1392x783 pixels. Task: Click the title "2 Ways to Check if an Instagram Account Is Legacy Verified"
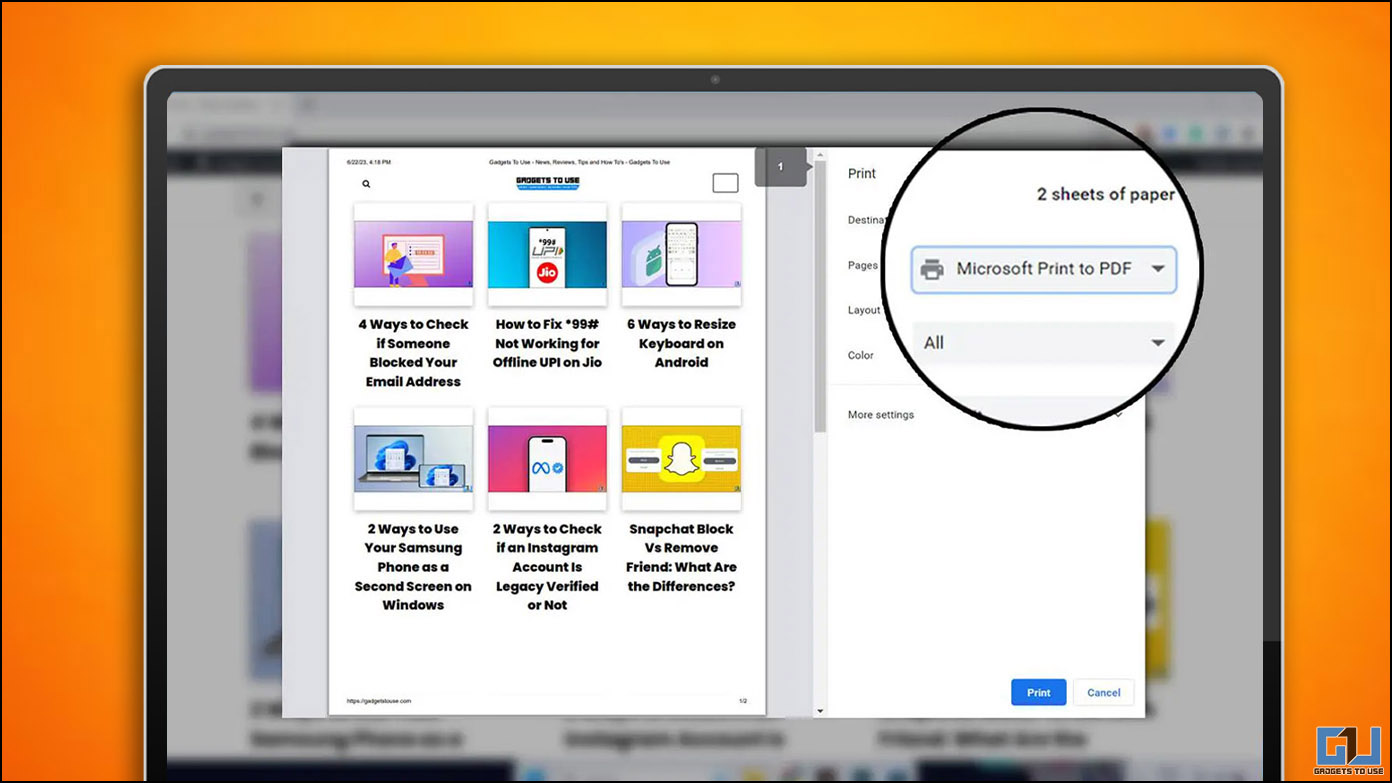click(547, 567)
